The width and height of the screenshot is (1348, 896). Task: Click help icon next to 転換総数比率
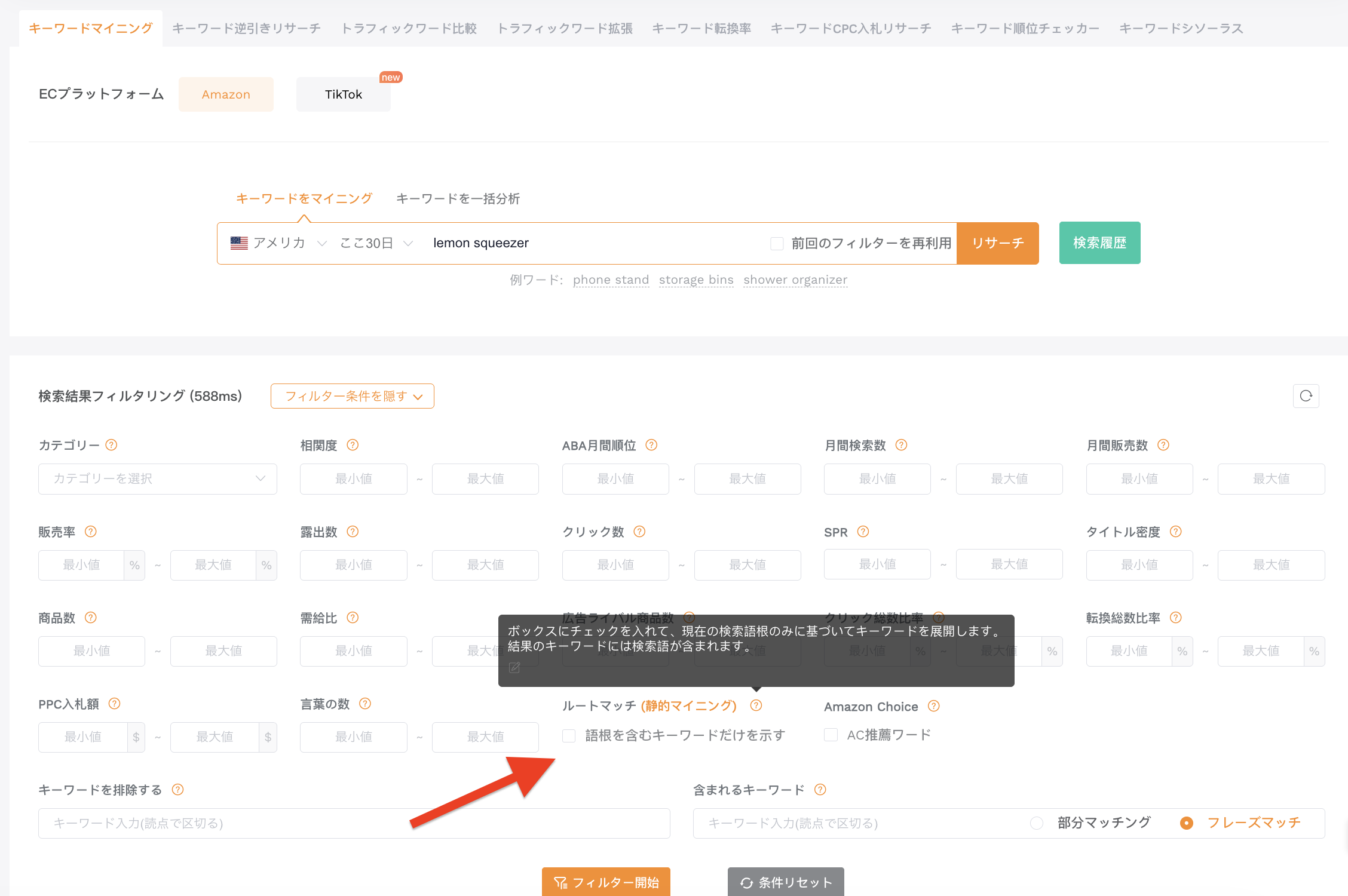point(1175,618)
